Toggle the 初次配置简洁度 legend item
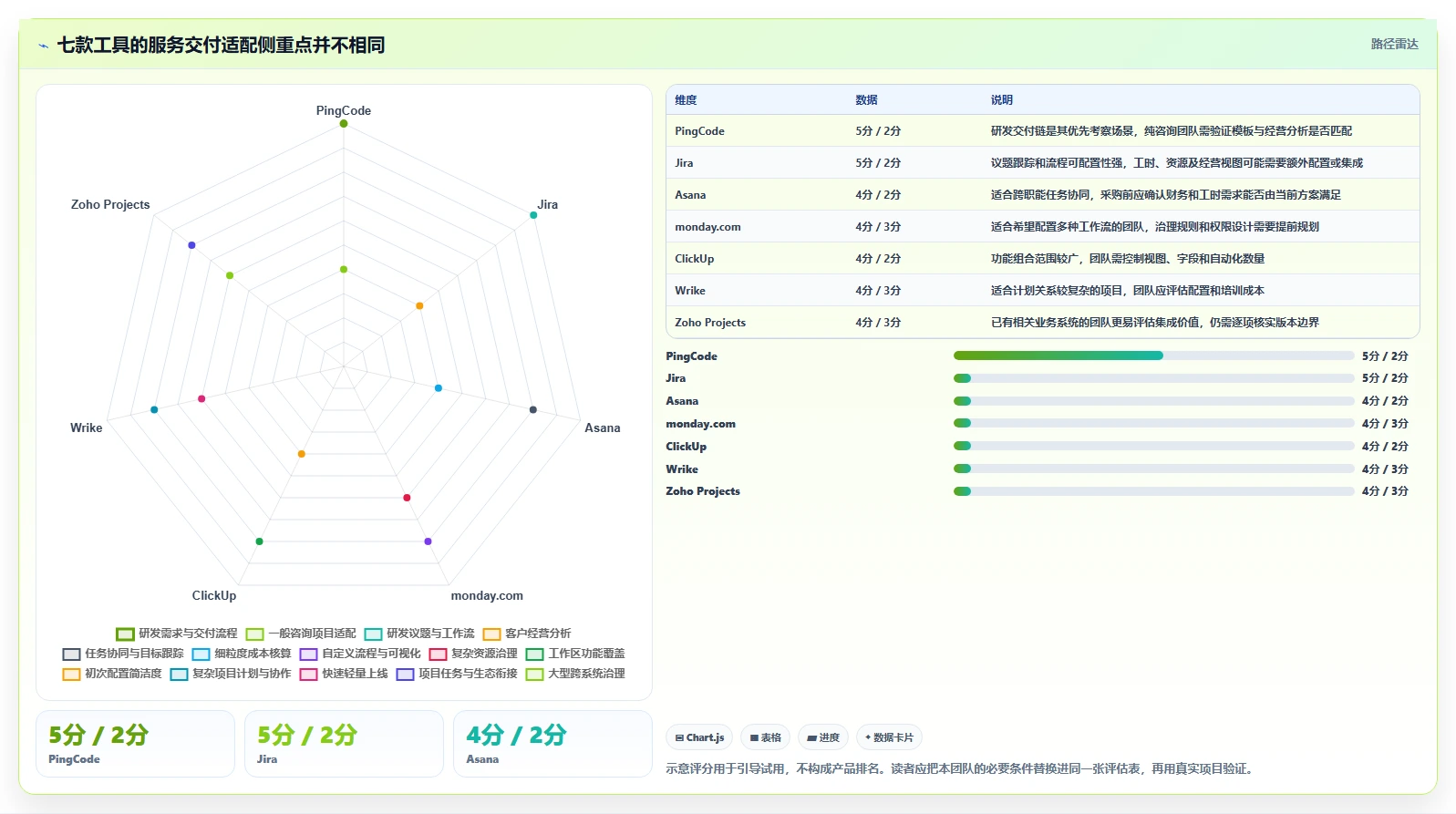This screenshot has width=1456, height=814. click(111, 674)
